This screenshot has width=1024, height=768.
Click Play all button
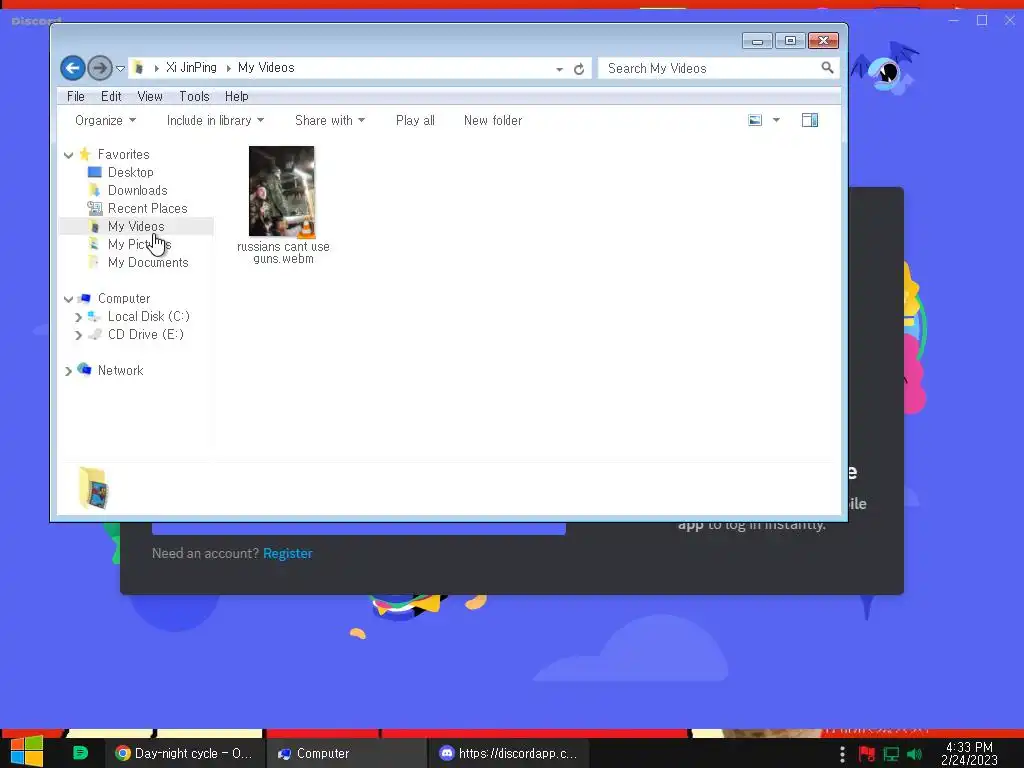pyautogui.click(x=415, y=120)
